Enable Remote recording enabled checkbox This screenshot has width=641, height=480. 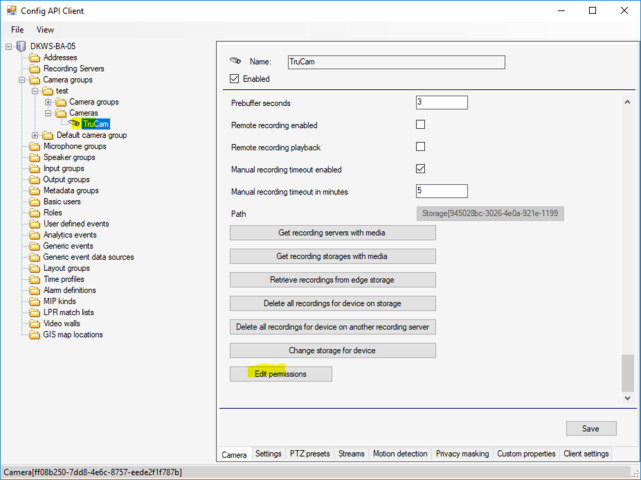point(420,125)
